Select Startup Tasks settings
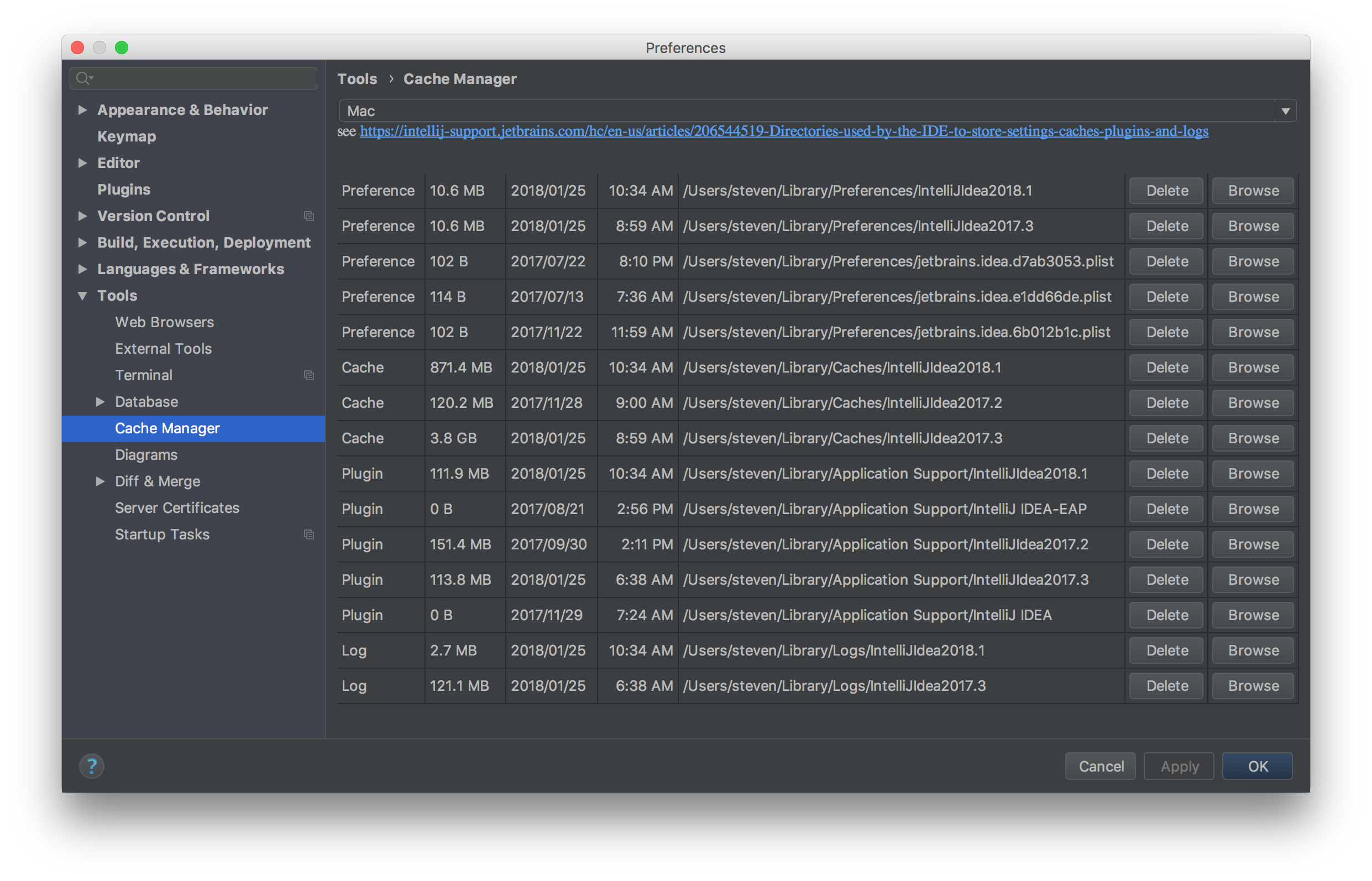Screen dimensions: 1372x881 pos(162,534)
